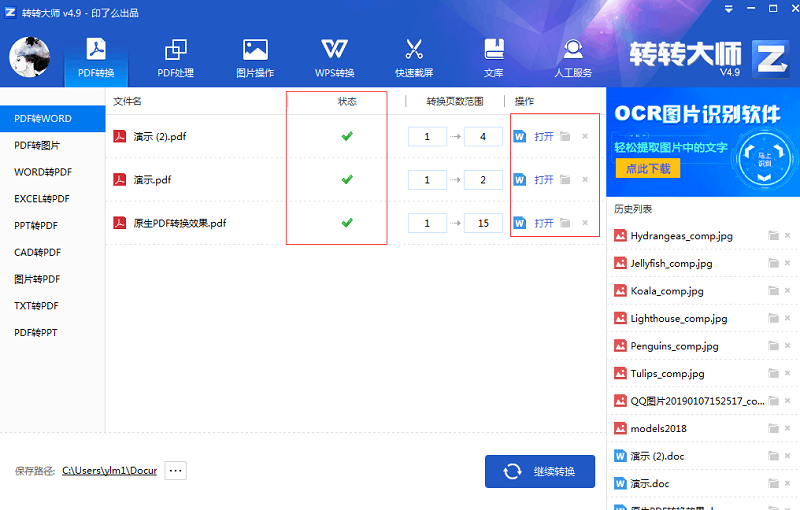Open folder for models2018 history item

[773, 428]
